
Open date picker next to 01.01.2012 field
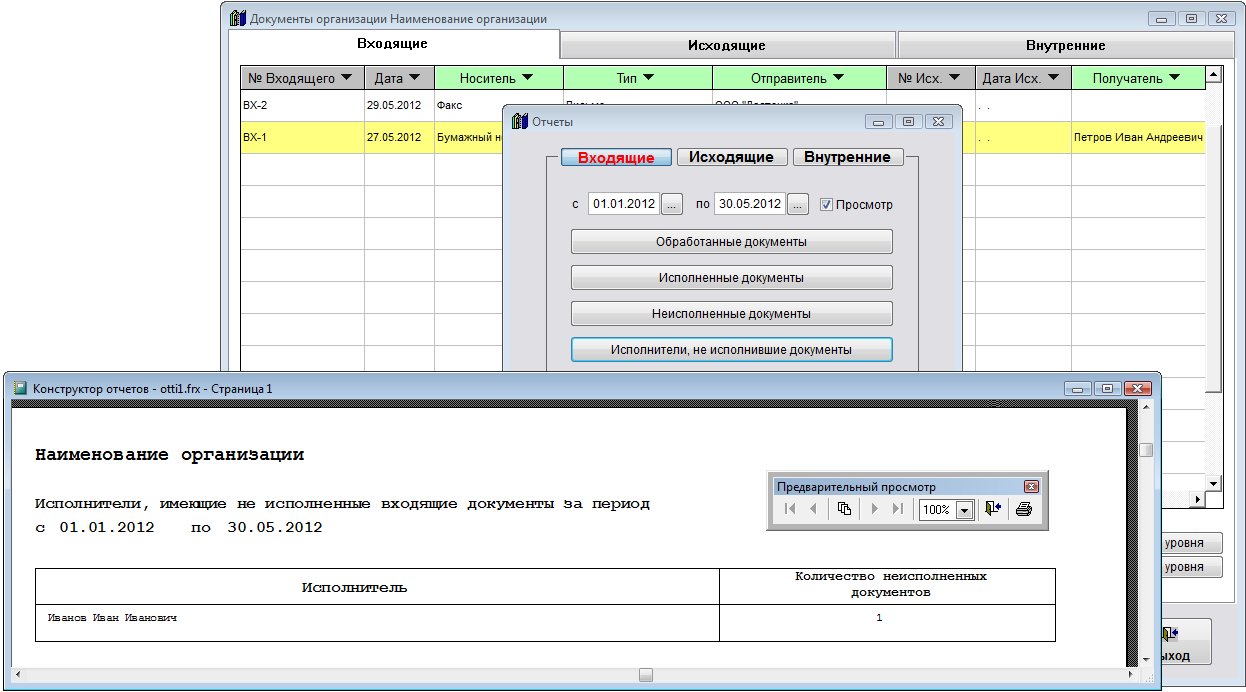click(x=672, y=204)
